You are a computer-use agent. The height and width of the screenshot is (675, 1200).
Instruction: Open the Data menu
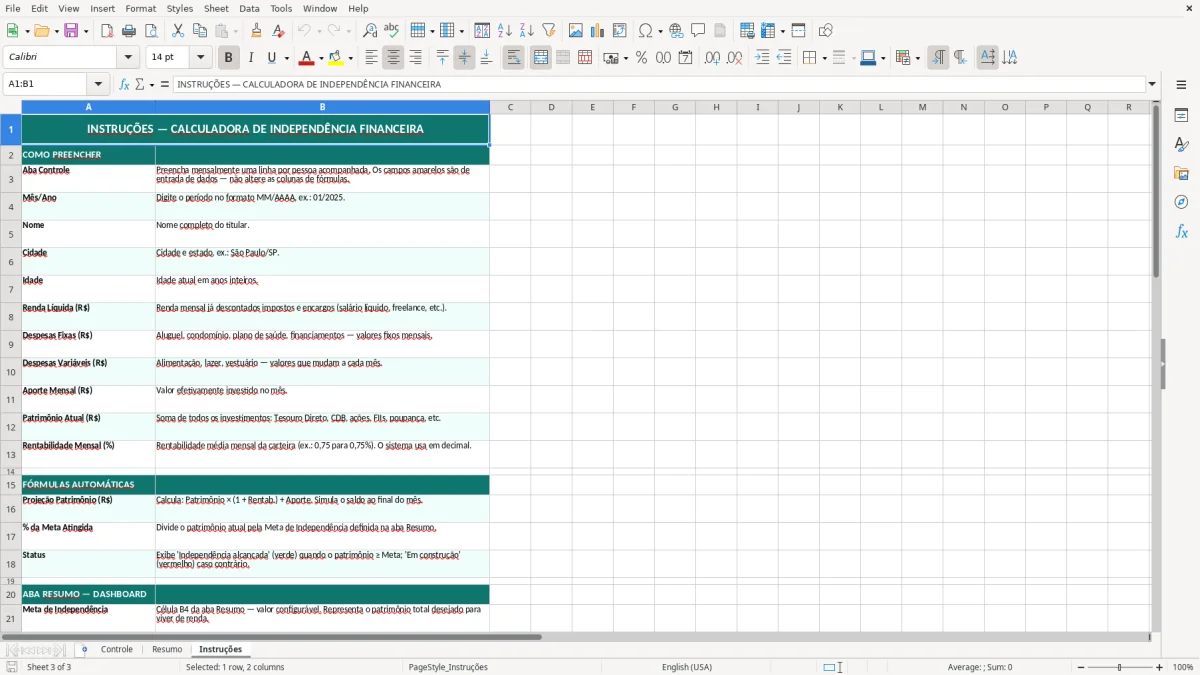click(x=249, y=8)
